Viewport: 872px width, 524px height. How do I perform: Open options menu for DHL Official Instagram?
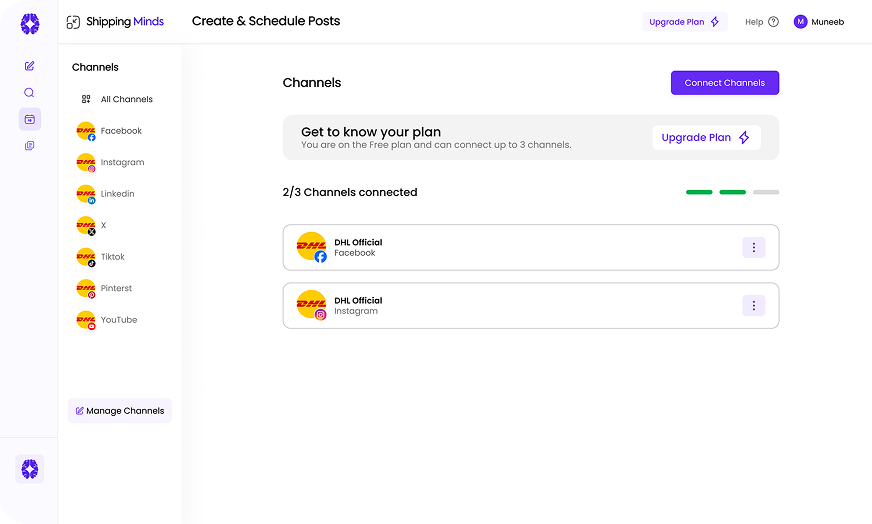coord(753,306)
